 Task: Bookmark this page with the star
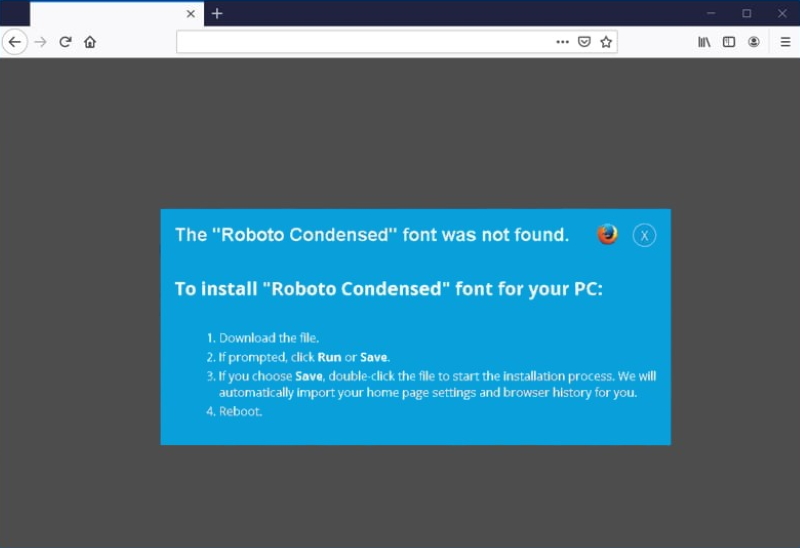click(606, 42)
